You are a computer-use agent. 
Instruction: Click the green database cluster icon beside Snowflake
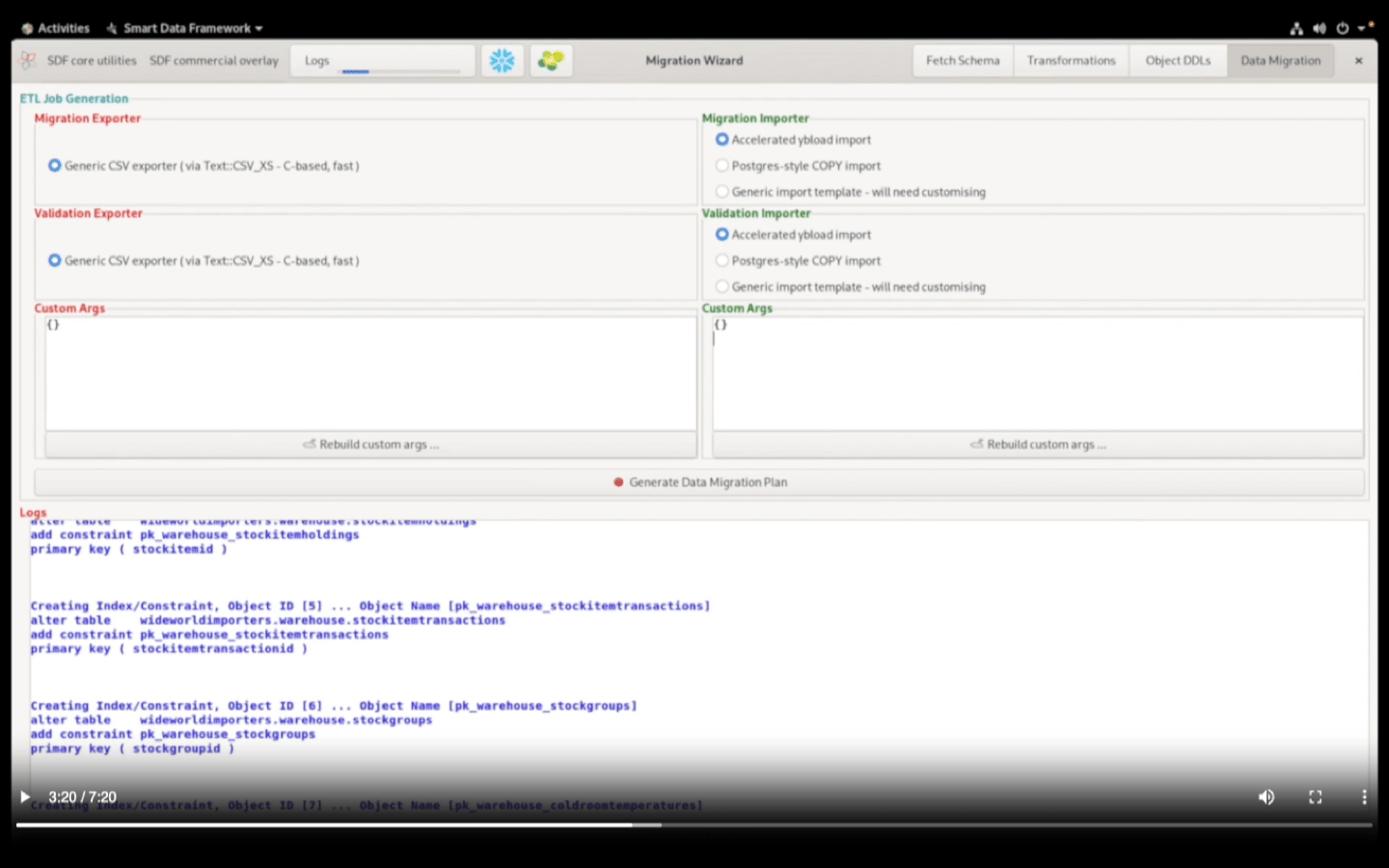pyautogui.click(x=551, y=60)
